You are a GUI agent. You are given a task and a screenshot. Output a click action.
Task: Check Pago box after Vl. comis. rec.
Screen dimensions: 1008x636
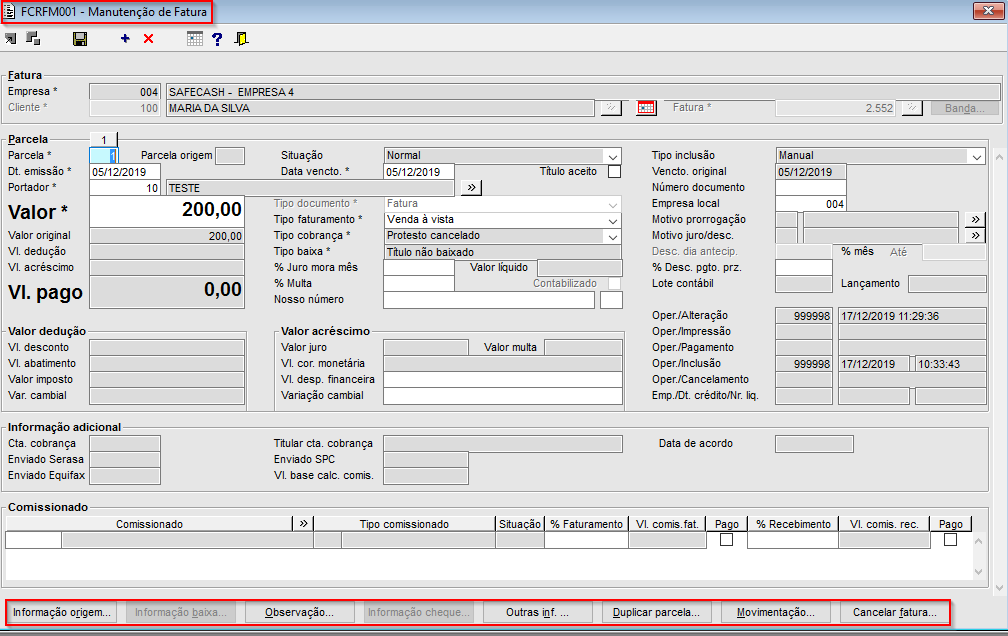pos(950,540)
